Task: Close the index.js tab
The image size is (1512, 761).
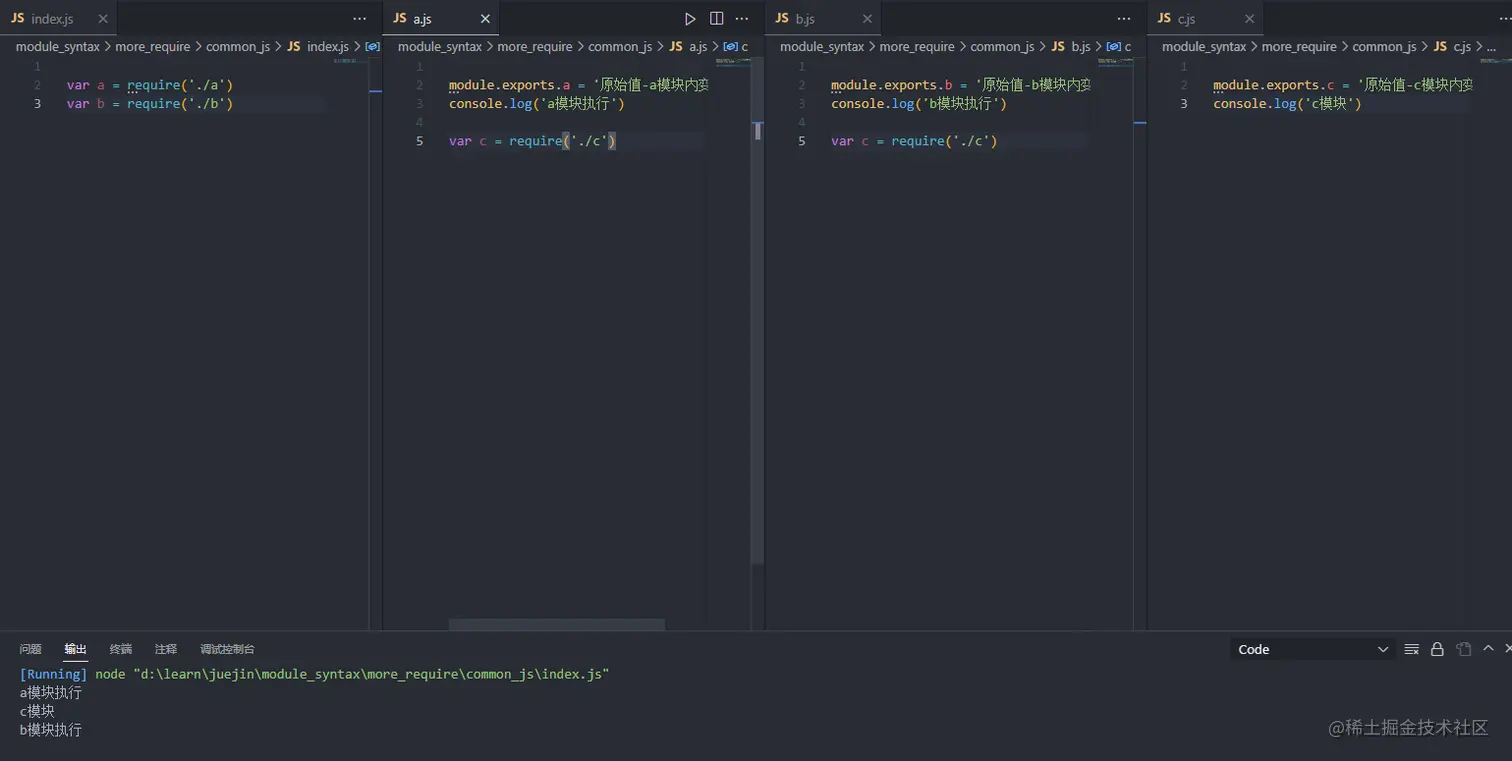Action: pos(103,19)
